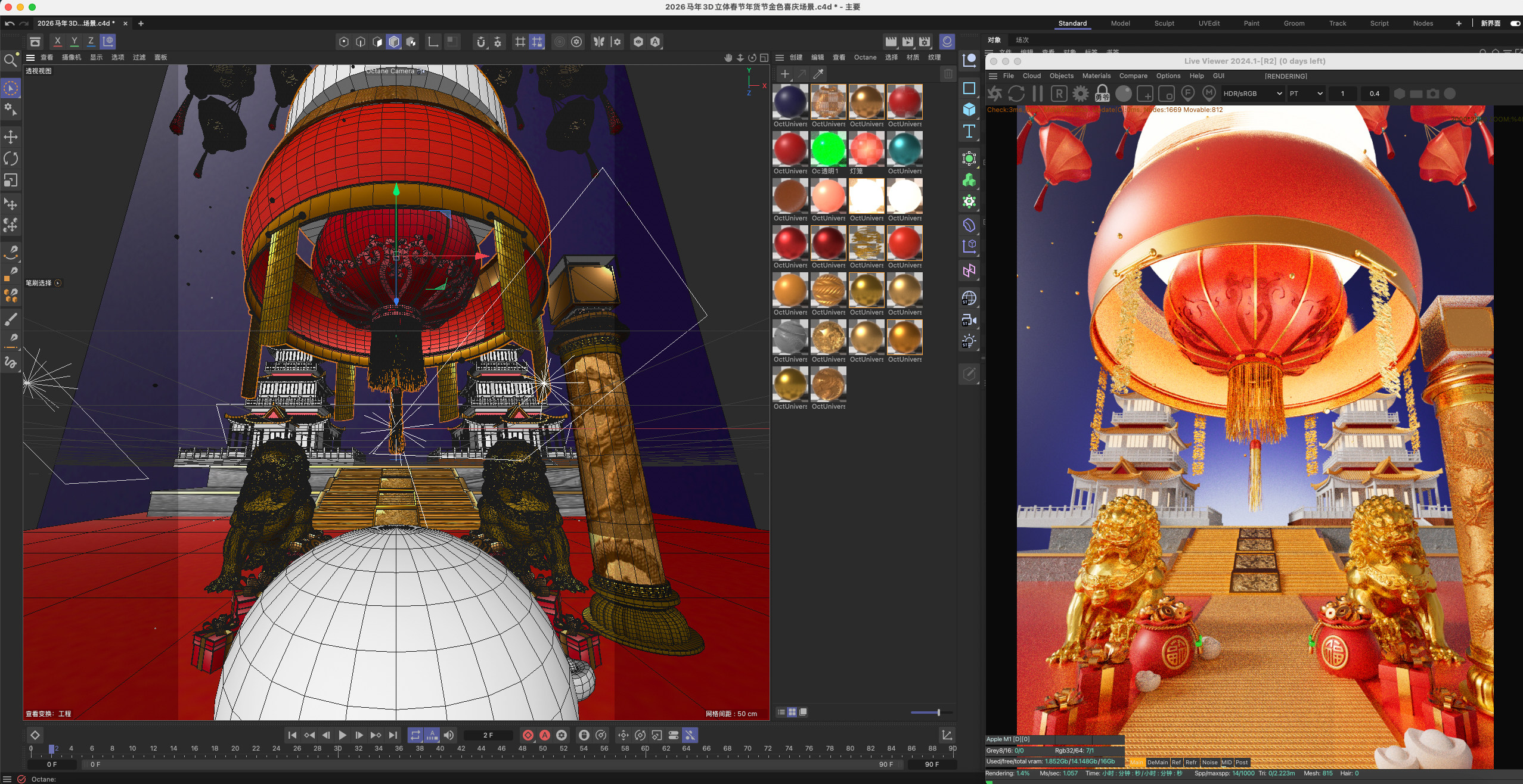This screenshot has height=784, width=1523.
Task: Open the hamburger menu in Live Viewer
Action: click(993, 76)
